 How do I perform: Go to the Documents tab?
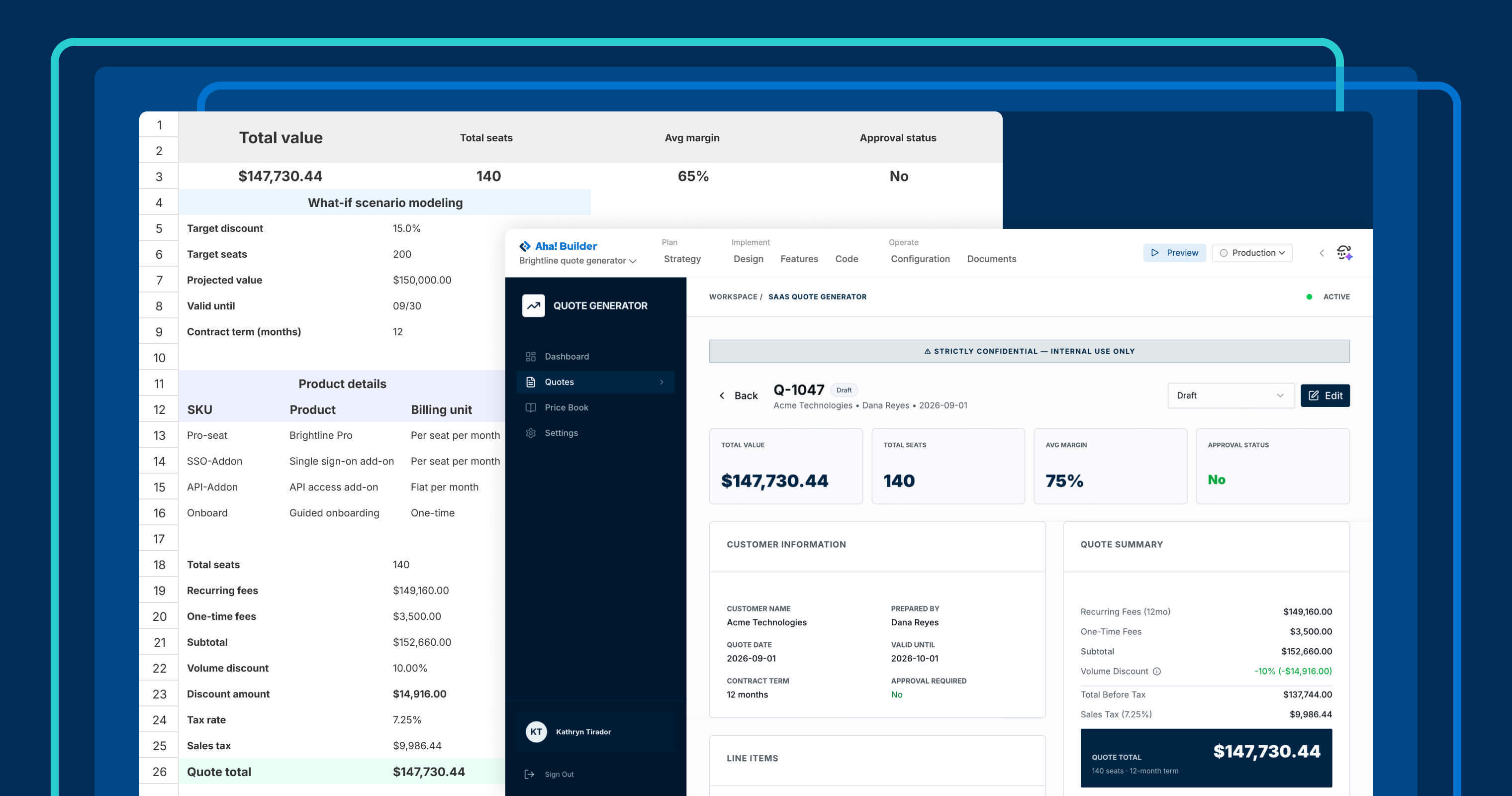pyautogui.click(x=991, y=259)
